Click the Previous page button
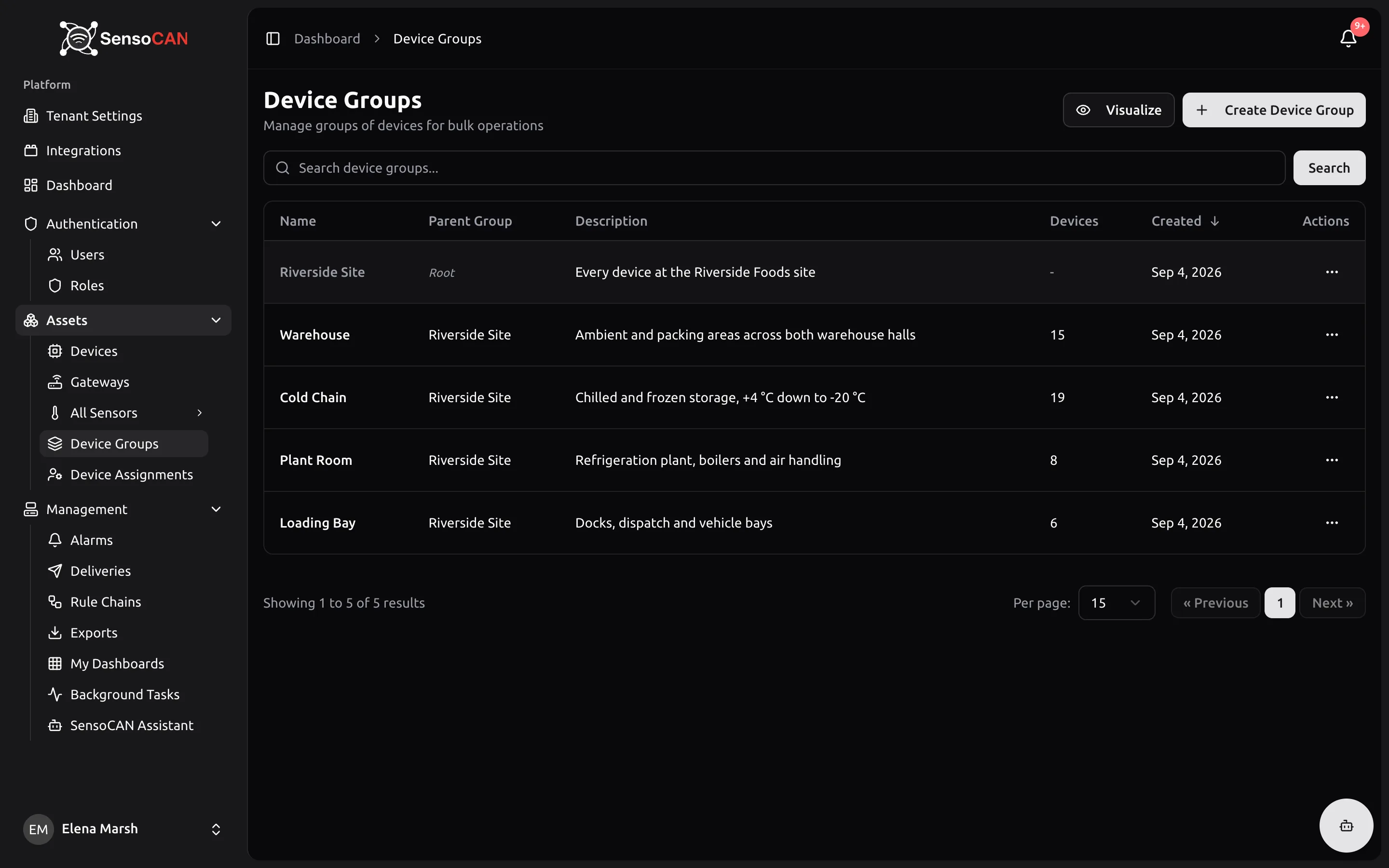The image size is (1389, 868). point(1215,603)
